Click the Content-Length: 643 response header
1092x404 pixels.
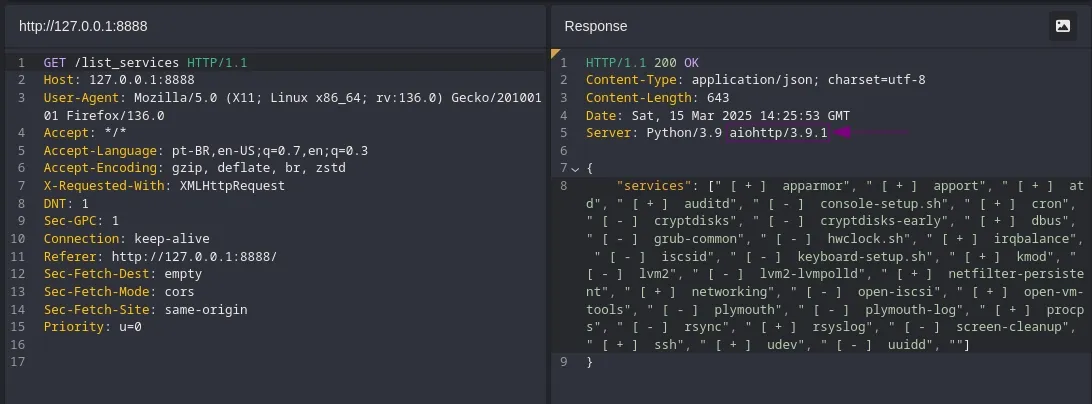(x=657, y=98)
